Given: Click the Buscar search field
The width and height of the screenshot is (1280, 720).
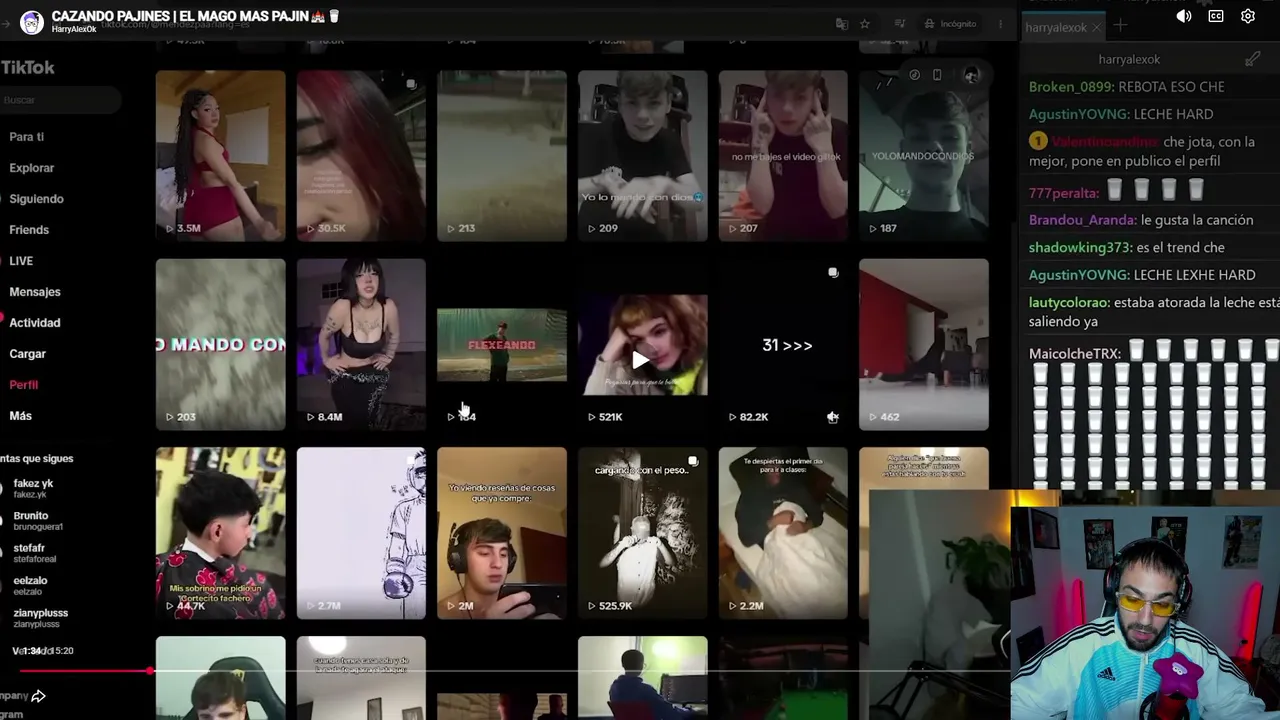Looking at the screenshot, I should (60, 100).
